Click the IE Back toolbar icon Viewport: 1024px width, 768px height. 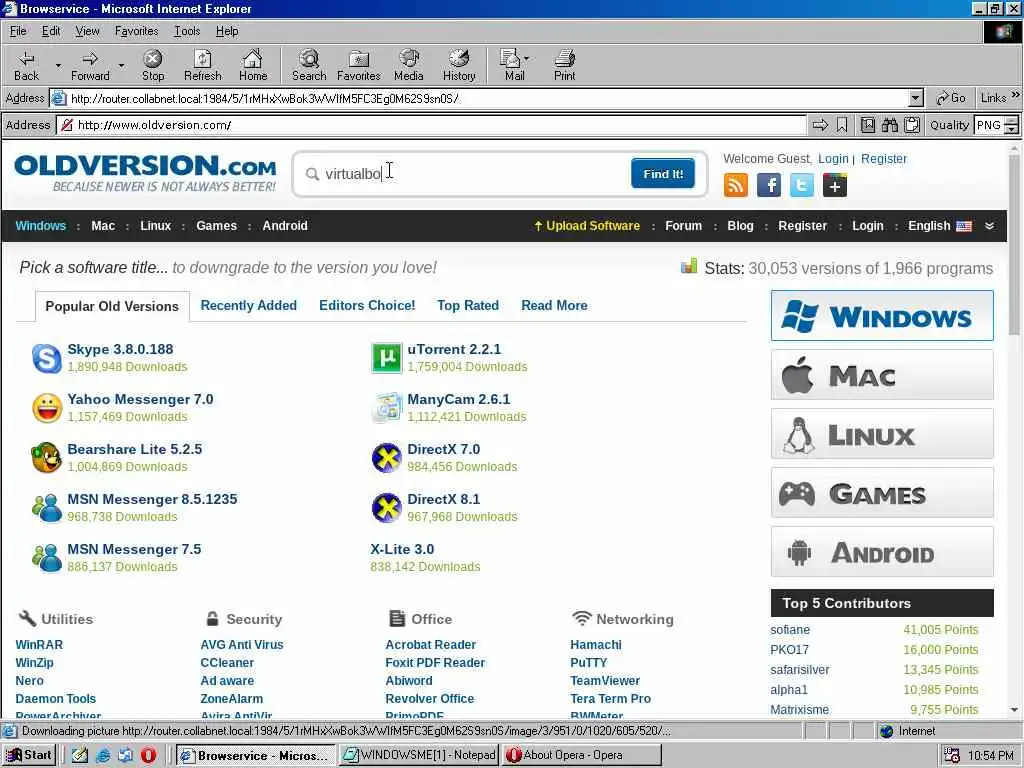26,65
